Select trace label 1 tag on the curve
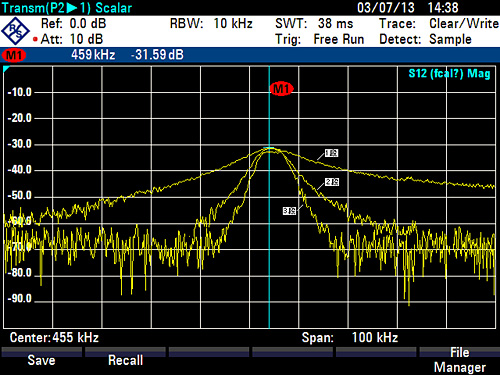 tap(331, 153)
